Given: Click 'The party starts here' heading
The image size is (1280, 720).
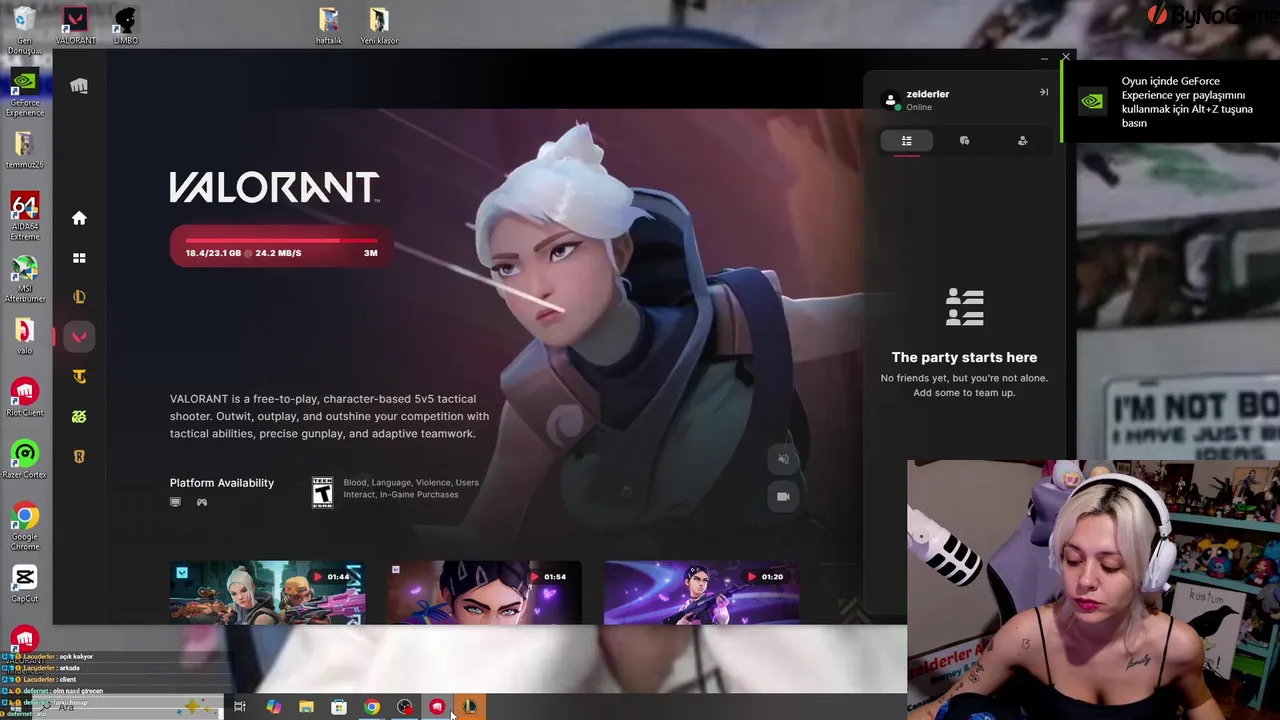Looking at the screenshot, I should coord(964,357).
